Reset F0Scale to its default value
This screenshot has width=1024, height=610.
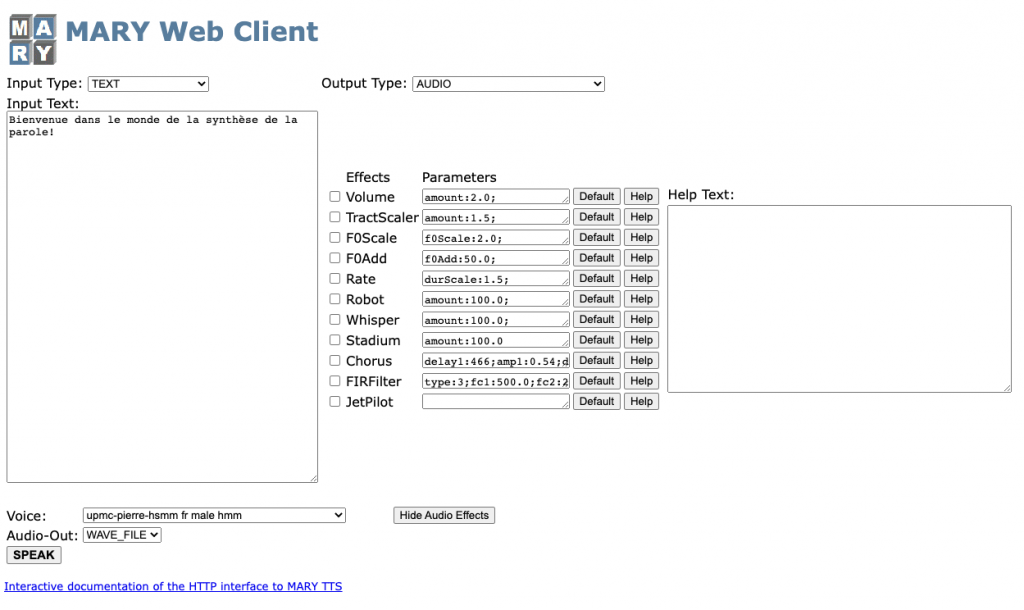click(596, 237)
